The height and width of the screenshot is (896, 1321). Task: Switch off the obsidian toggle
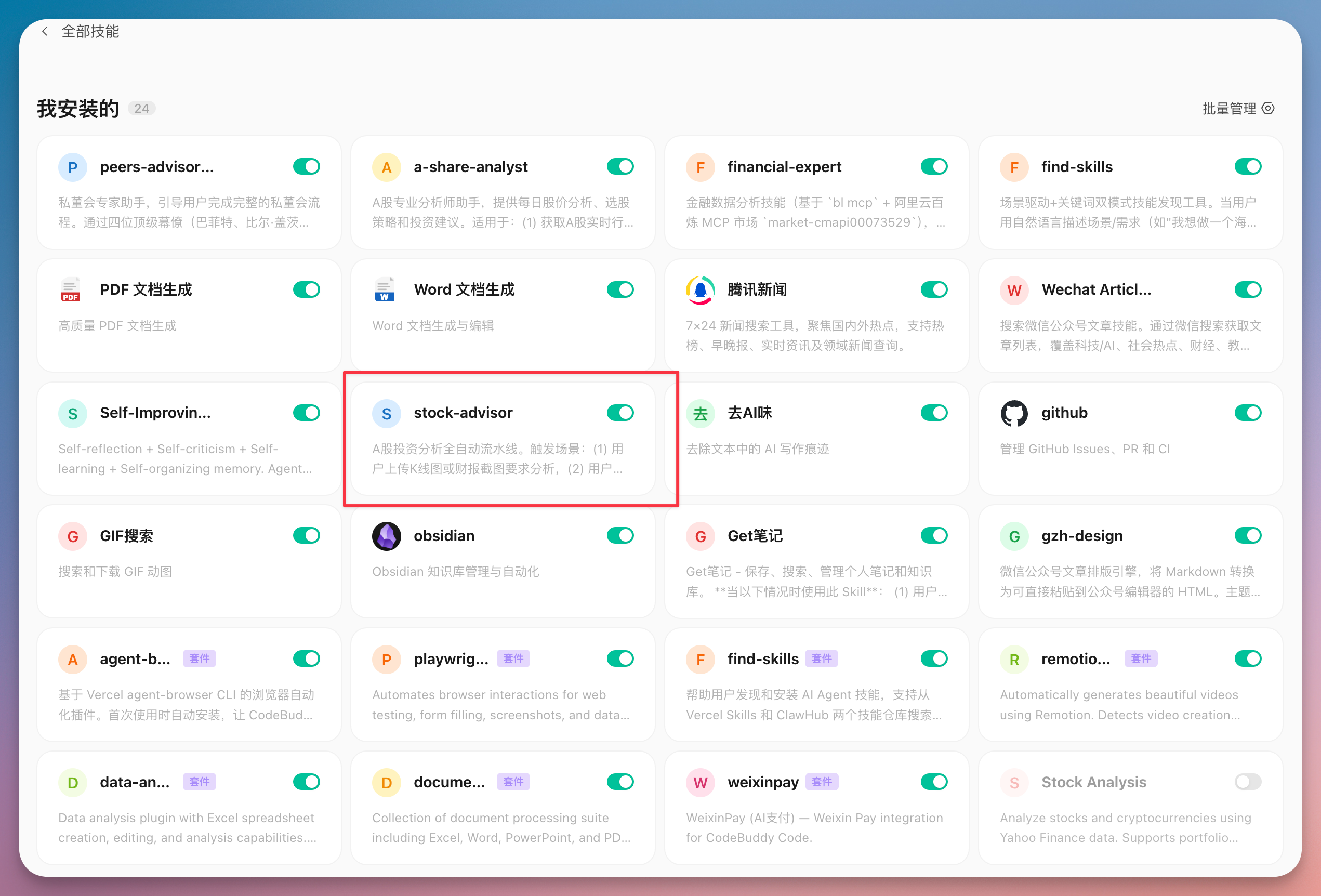tap(620, 535)
